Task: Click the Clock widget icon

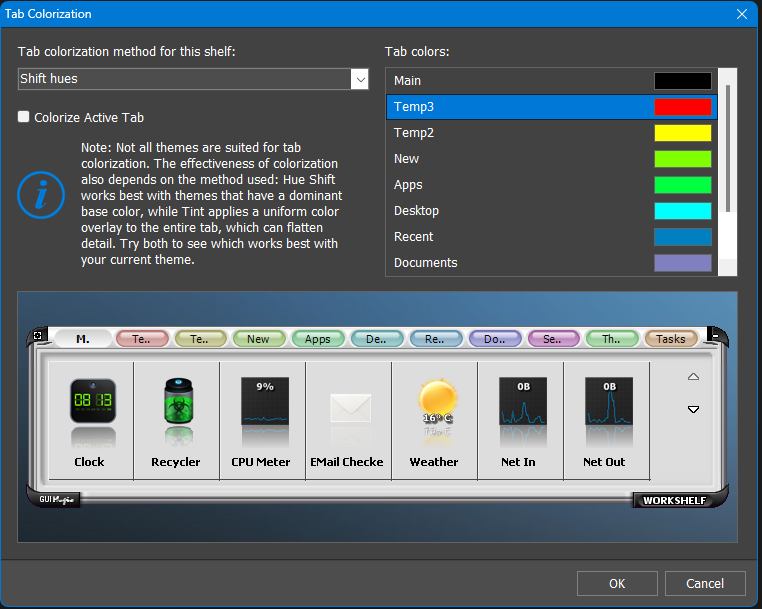Action: coord(90,402)
